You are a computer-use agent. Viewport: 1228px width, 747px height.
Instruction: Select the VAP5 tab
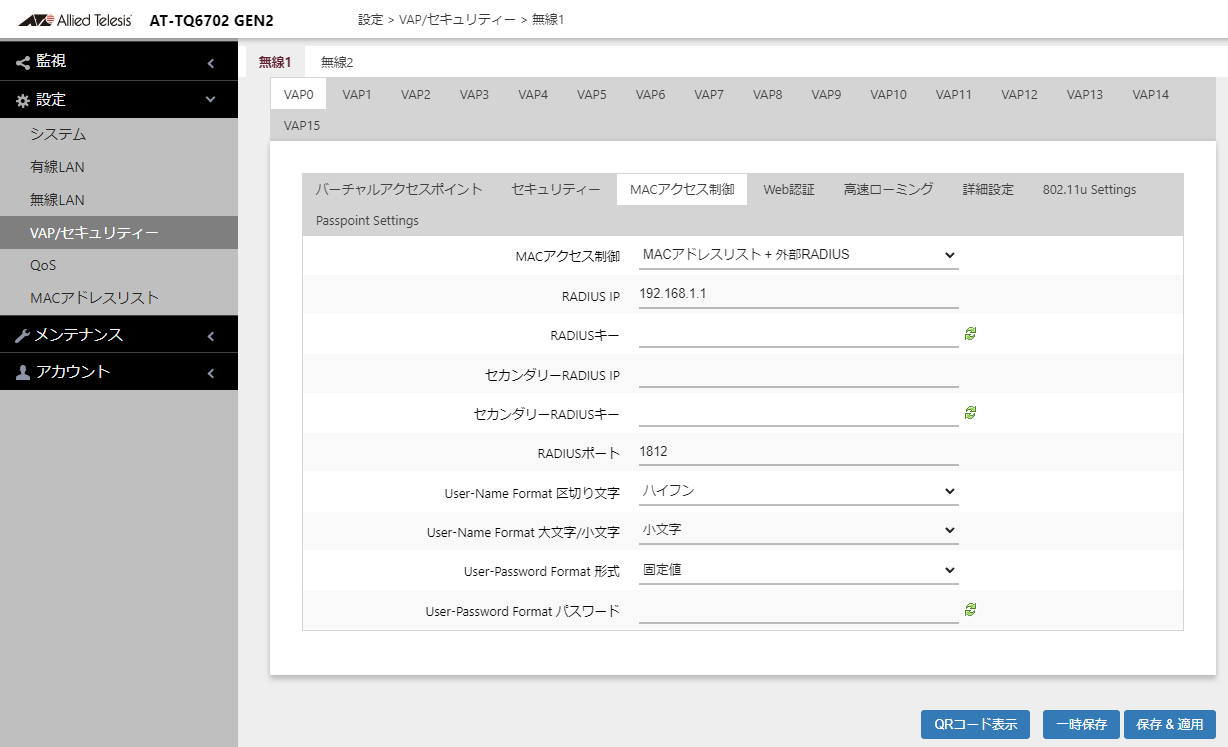tap(592, 95)
